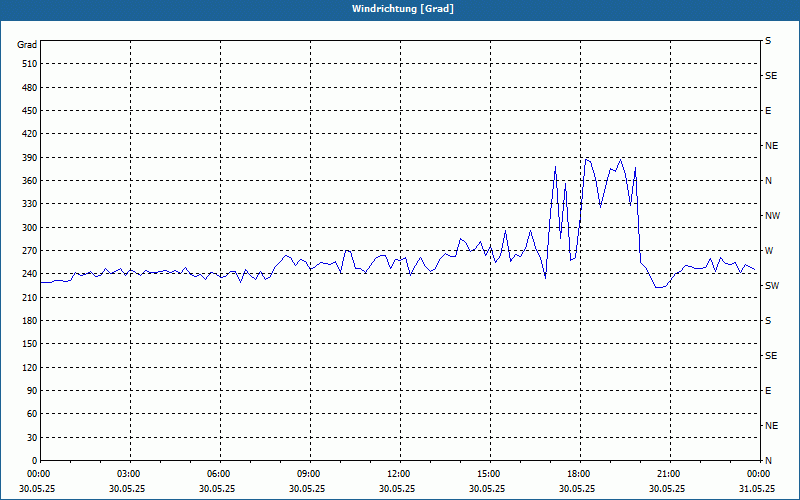
Task: Click the 390 value on the left axis
Action: pyautogui.click(x=30, y=158)
